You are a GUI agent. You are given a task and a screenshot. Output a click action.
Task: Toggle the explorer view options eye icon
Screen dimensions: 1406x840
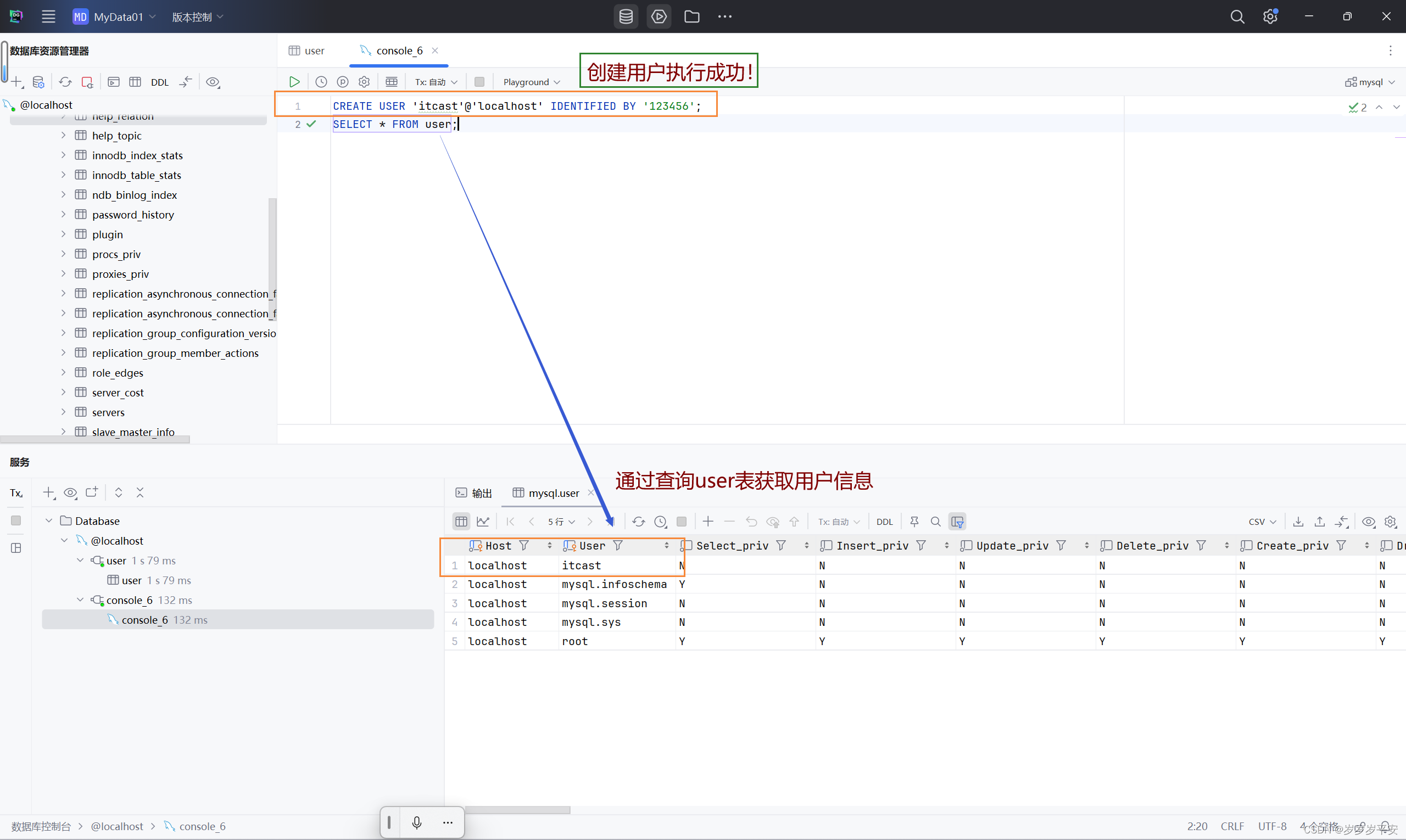click(213, 82)
